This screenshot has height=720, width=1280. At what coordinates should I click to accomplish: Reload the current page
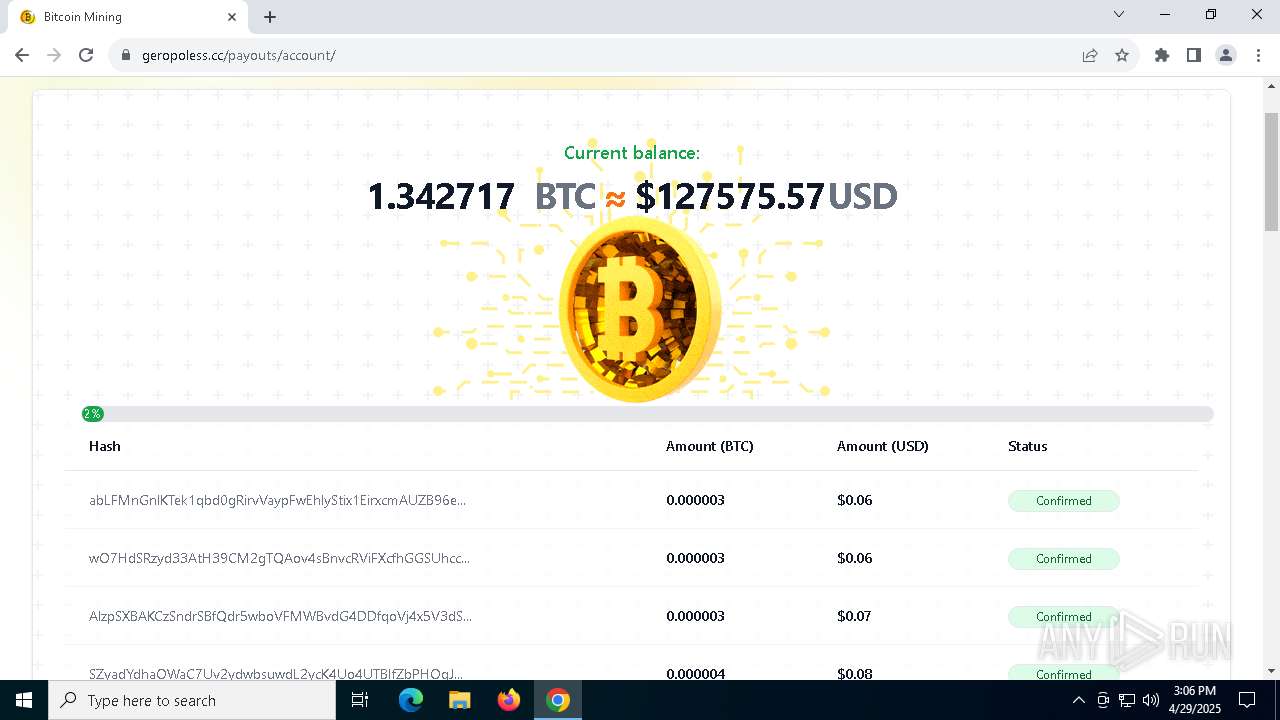point(86,55)
